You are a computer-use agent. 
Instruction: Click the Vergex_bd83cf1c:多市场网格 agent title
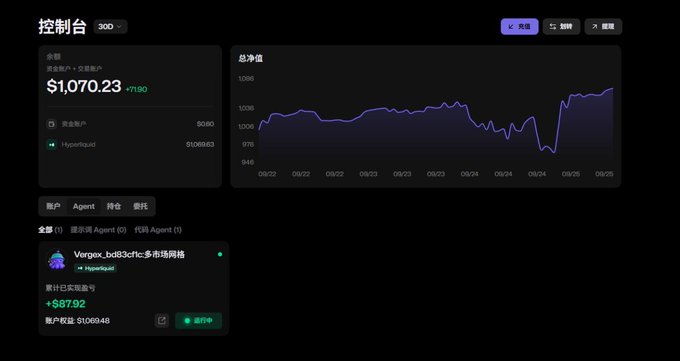coord(129,255)
